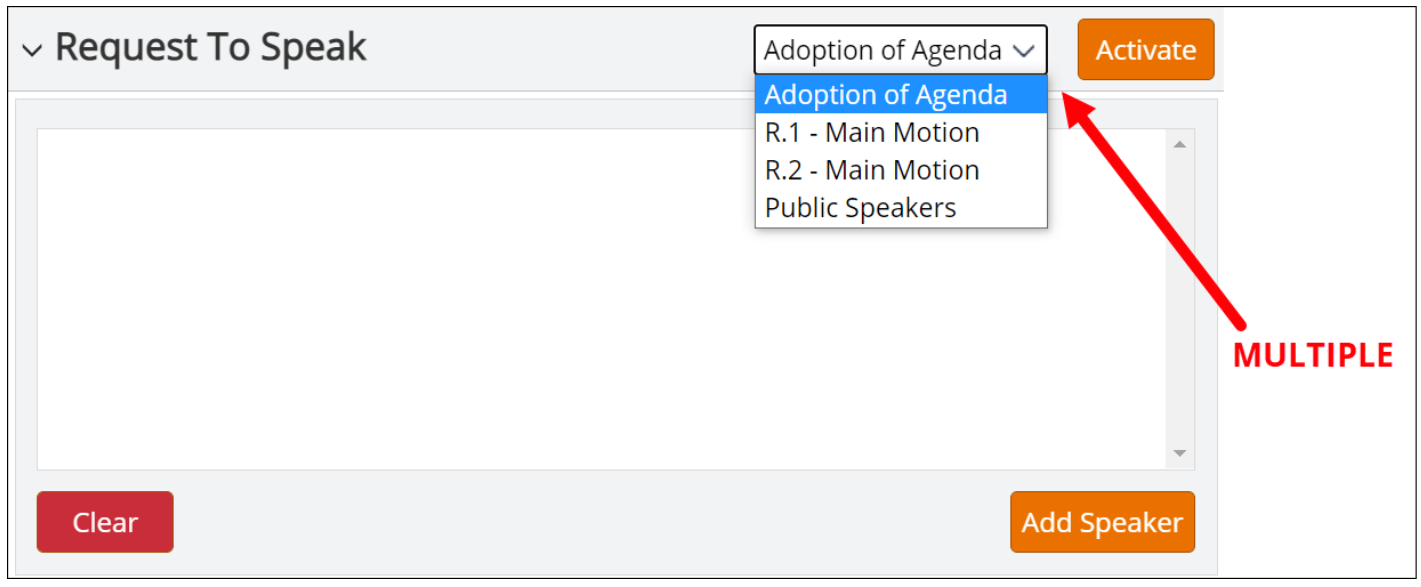Image resolution: width=1421 pixels, height=587 pixels.
Task: Click the grey header bar beside the title
Action: [560, 50]
